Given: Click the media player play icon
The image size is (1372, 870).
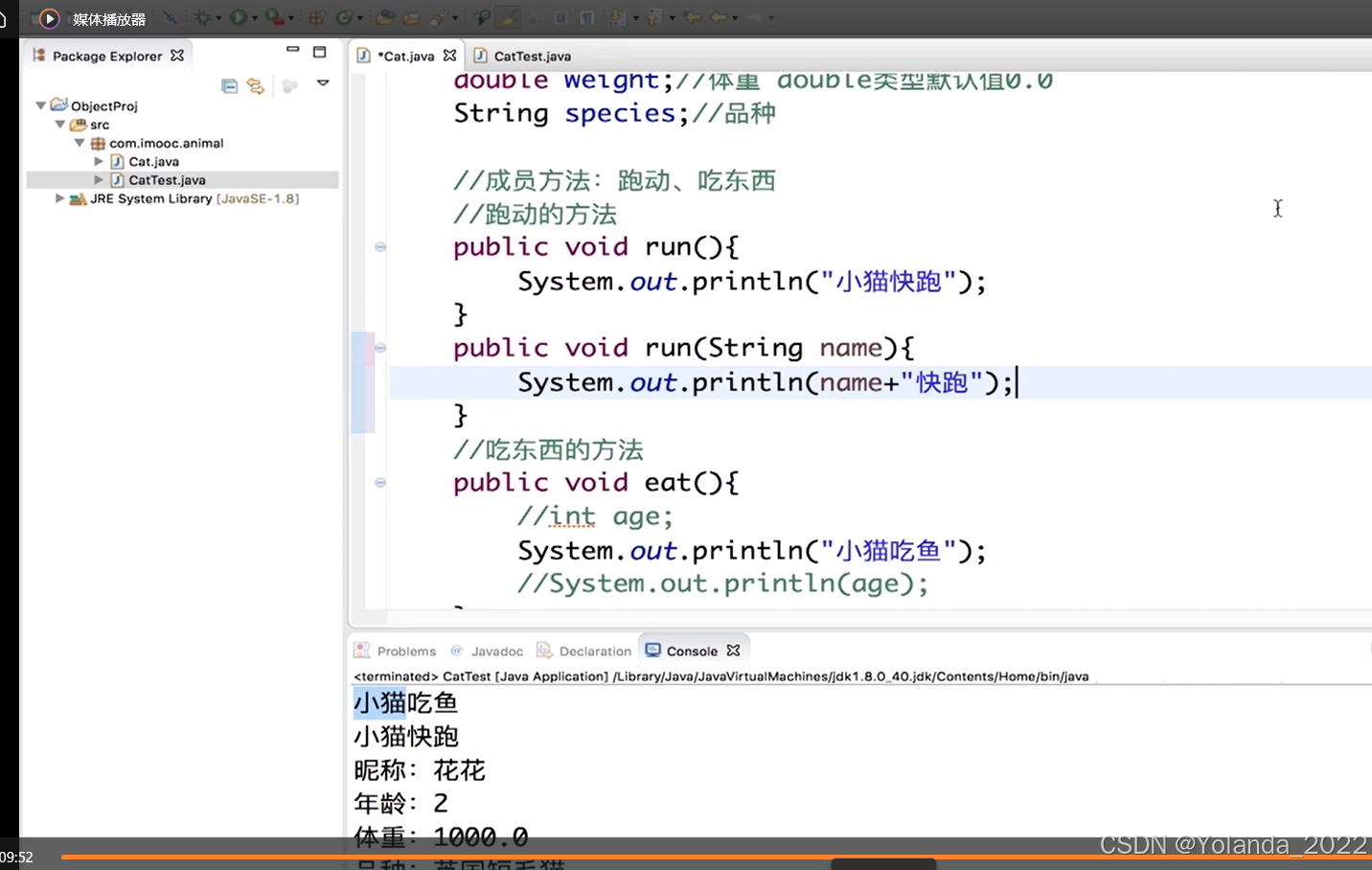Looking at the screenshot, I should [x=49, y=18].
